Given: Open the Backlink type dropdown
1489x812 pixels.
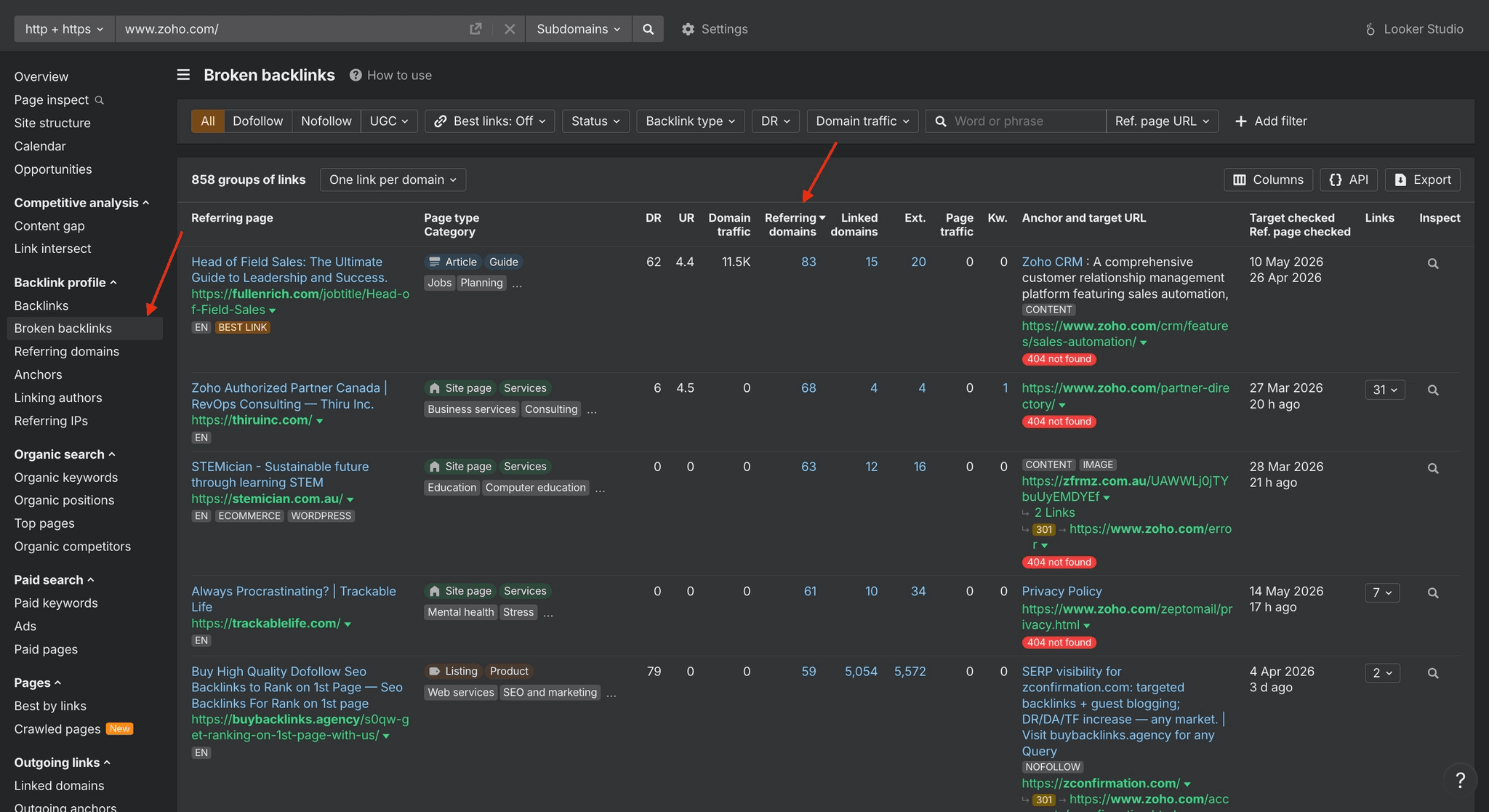Looking at the screenshot, I should 691,121.
